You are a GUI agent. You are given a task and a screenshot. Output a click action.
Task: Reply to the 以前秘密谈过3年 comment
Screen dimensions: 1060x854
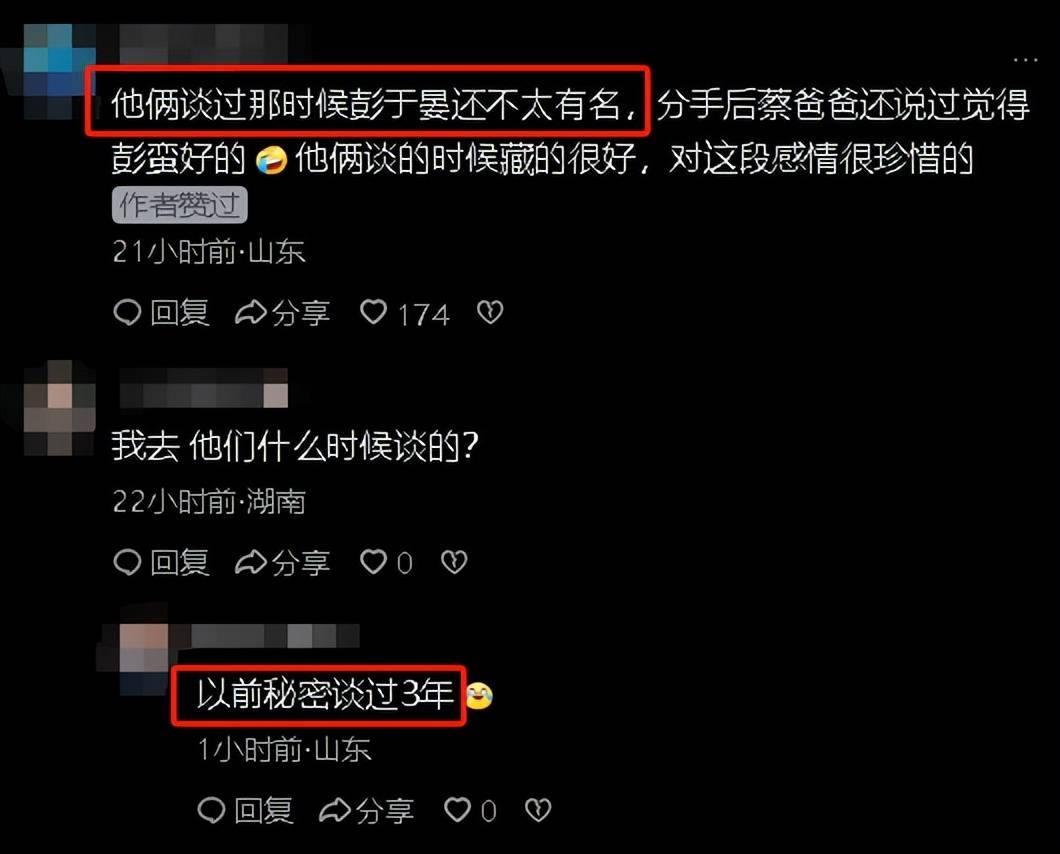click(245, 809)
